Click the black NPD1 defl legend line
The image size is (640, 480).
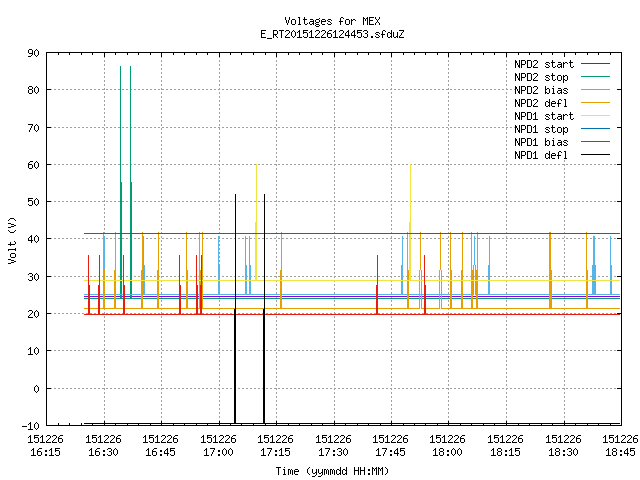[x=595, y=155]
